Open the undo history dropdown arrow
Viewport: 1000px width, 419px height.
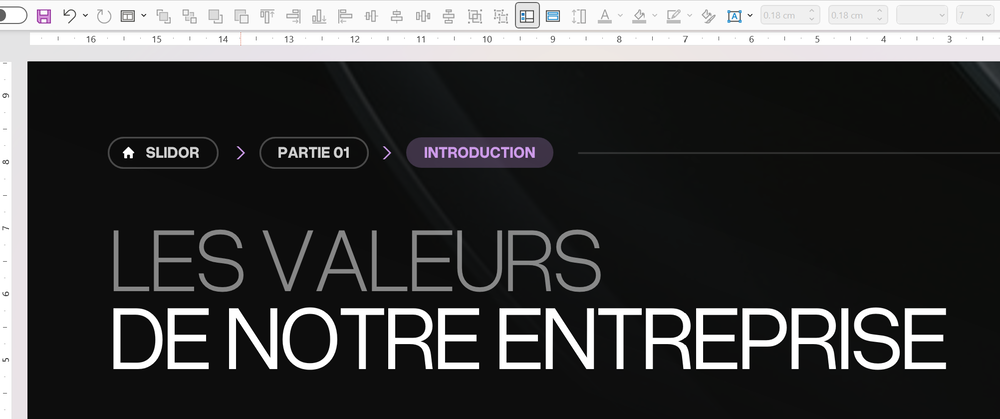pos(85,16)
